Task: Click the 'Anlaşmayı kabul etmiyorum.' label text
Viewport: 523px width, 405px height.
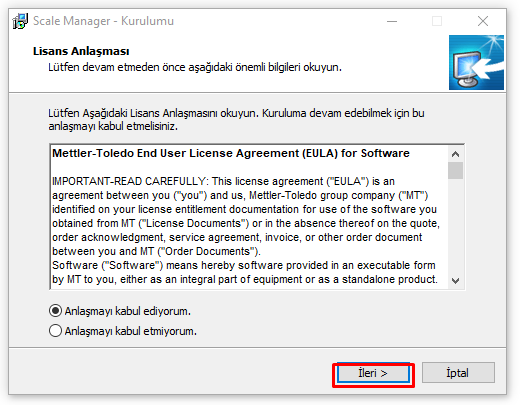Action: [131, 331]
